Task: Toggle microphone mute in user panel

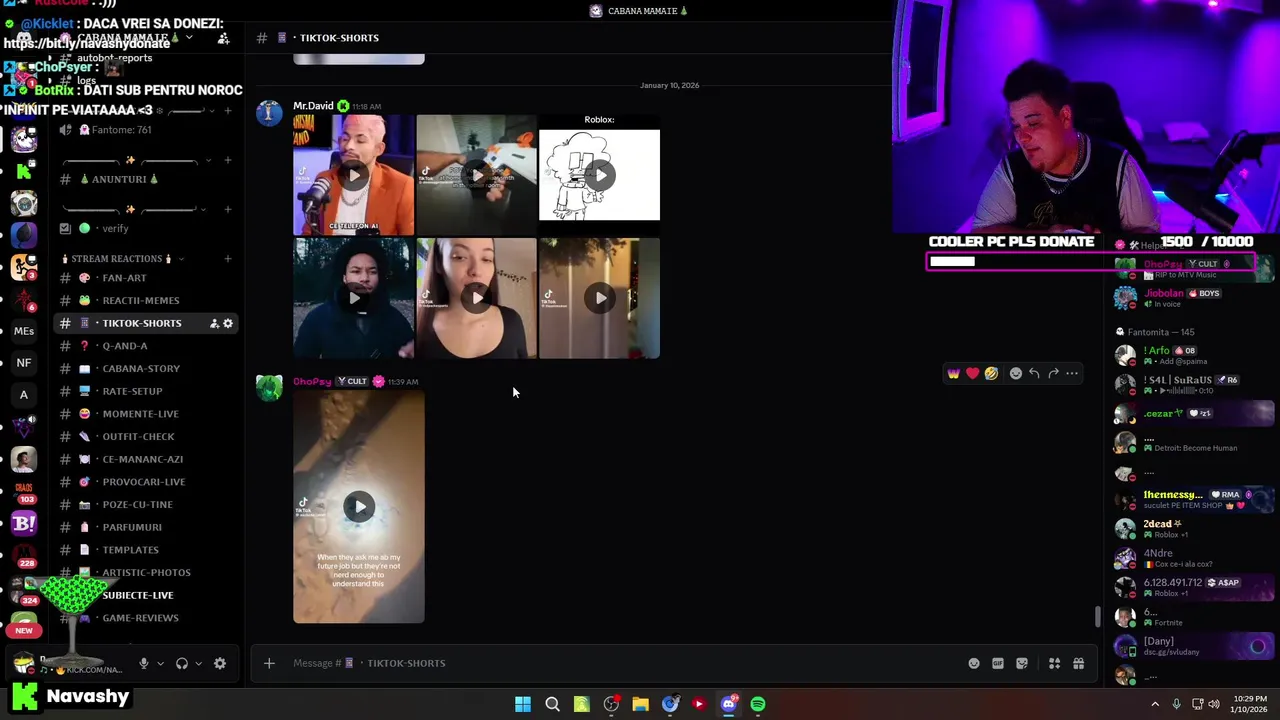Action: (144, 663)
